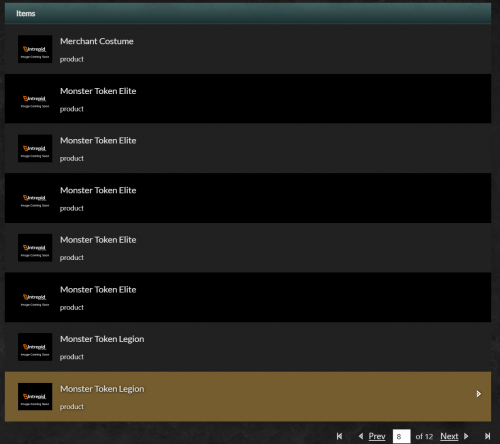Screen dimensions: 500x444
Task: Click the left arrow before Prev
Action: click(361, 436)
